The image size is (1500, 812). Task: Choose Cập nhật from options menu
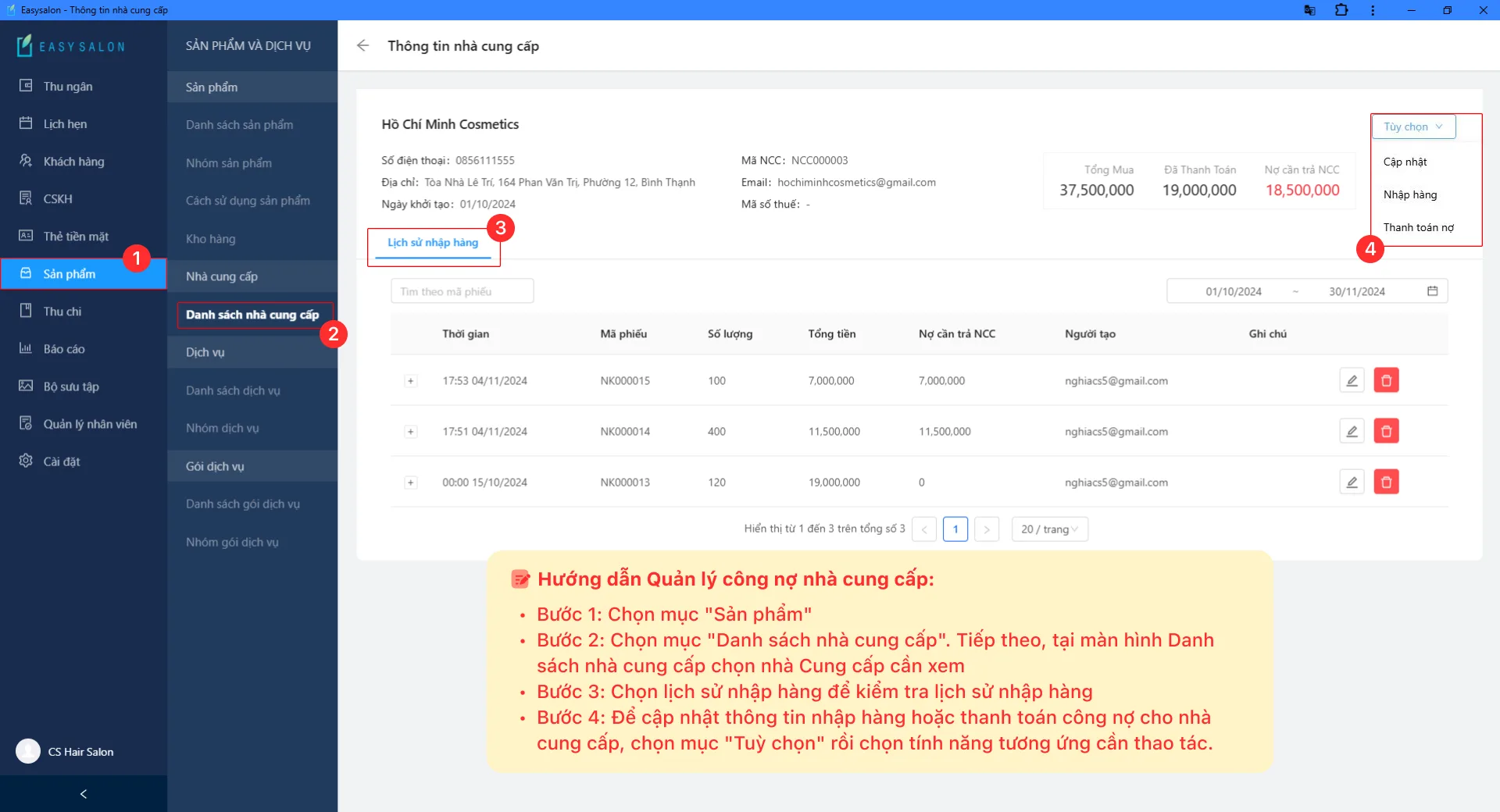(x=1405, y=162)
